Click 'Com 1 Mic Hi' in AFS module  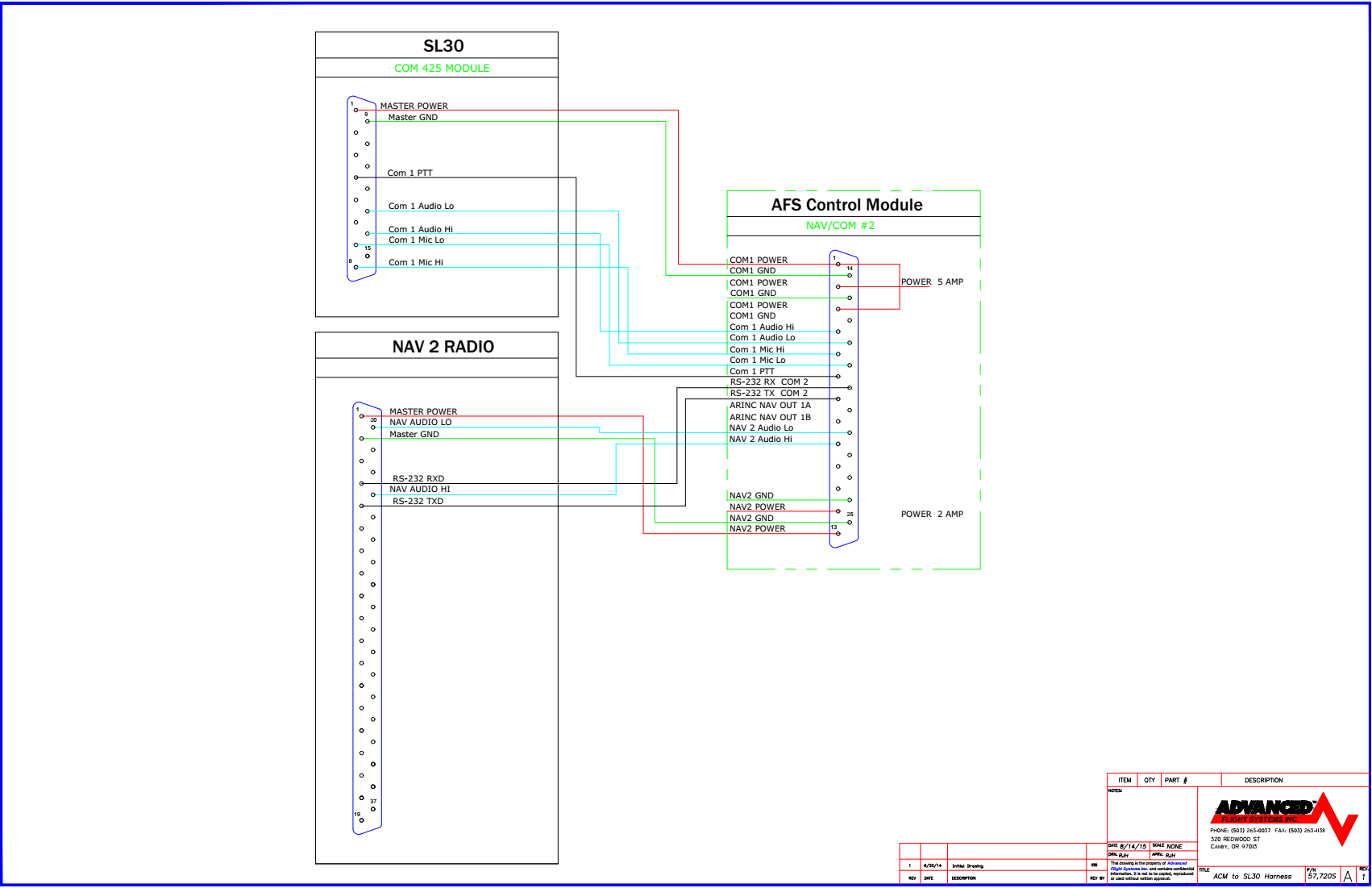tap(757, 349)
